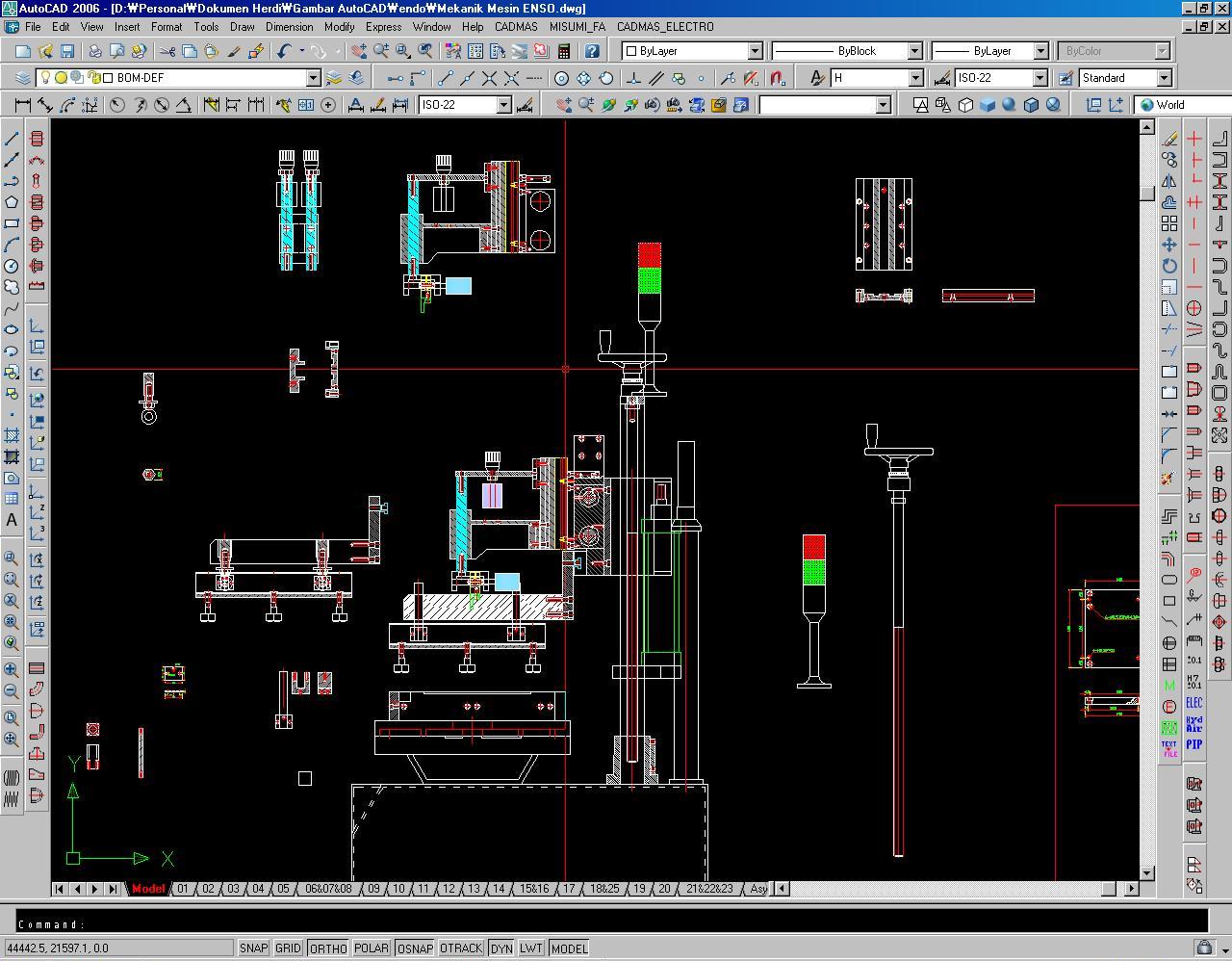This screenshot has width=1232, height=961.
Task: Toggle ORTHO mode in the status bar
Action: point(328,948)
